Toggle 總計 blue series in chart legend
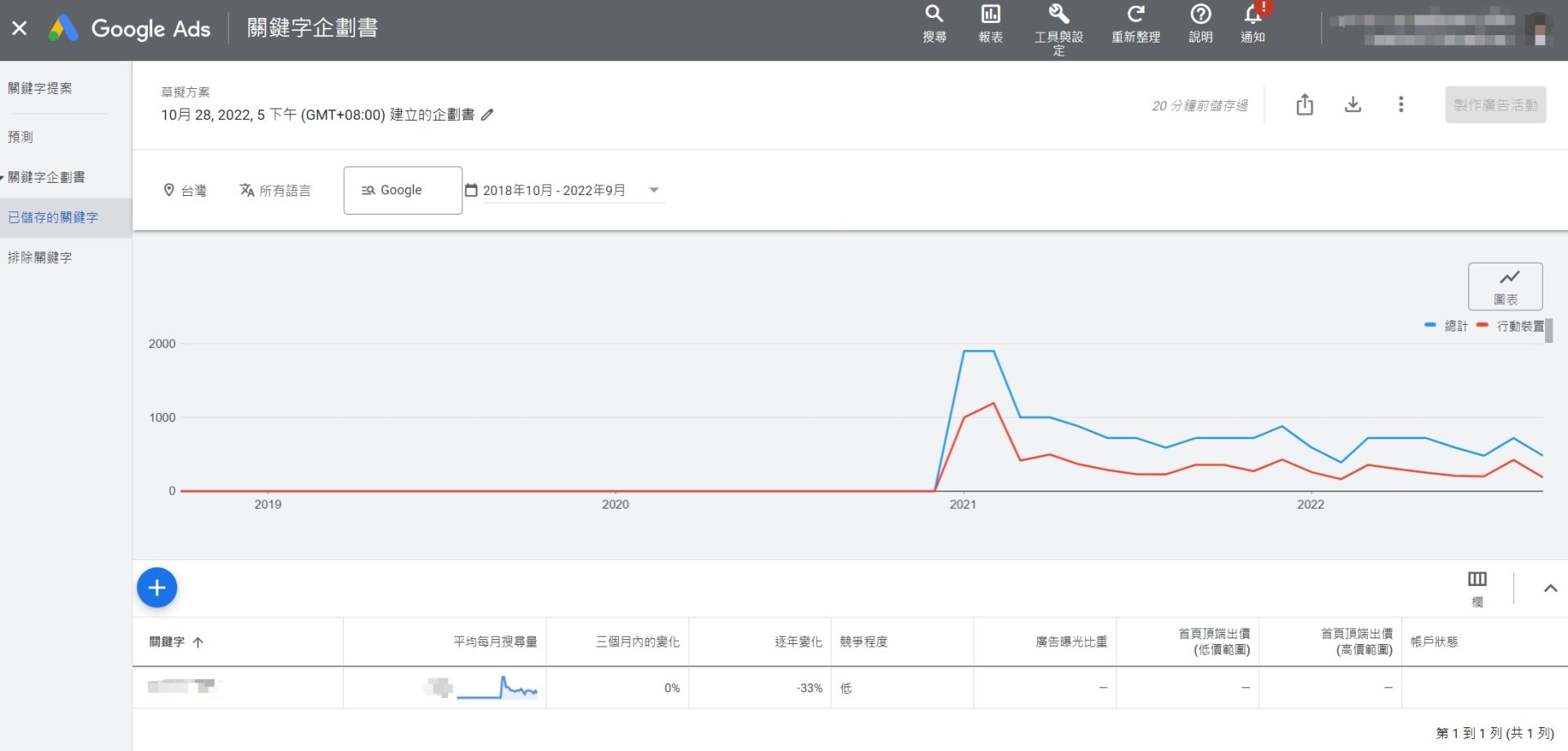Screen dimensions: 1568x751 pos(1447,326)
